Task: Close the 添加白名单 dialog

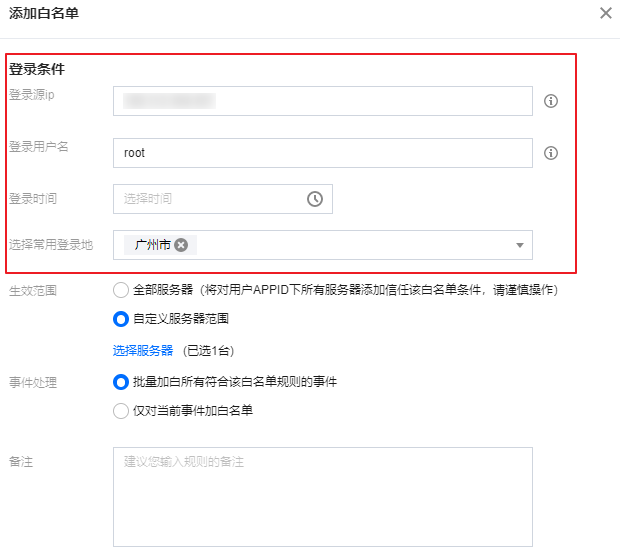Action: pyautogui.click(x=605, y=13)
